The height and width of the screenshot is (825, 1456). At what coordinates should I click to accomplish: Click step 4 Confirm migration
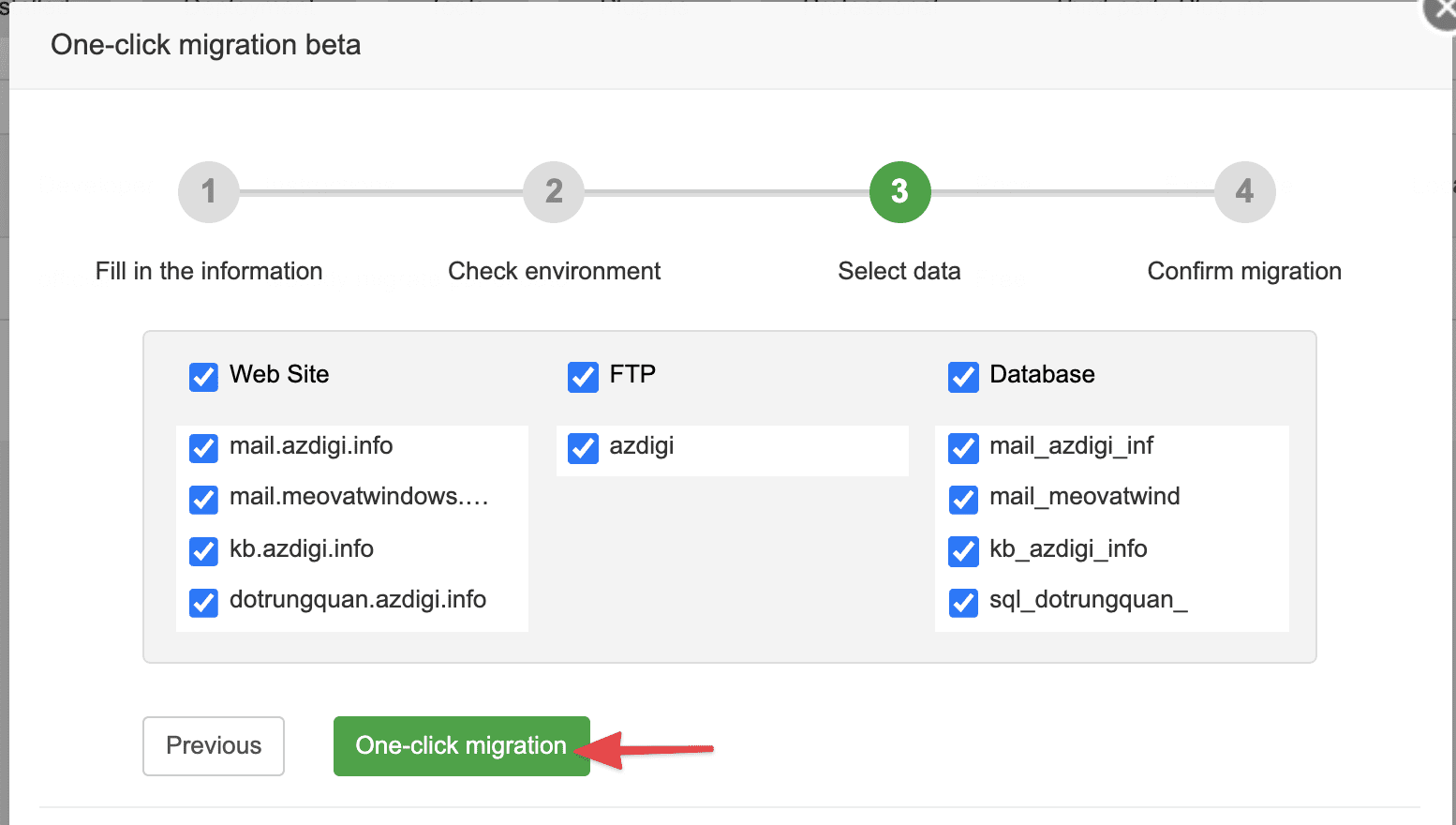[x=1244, y=191]
